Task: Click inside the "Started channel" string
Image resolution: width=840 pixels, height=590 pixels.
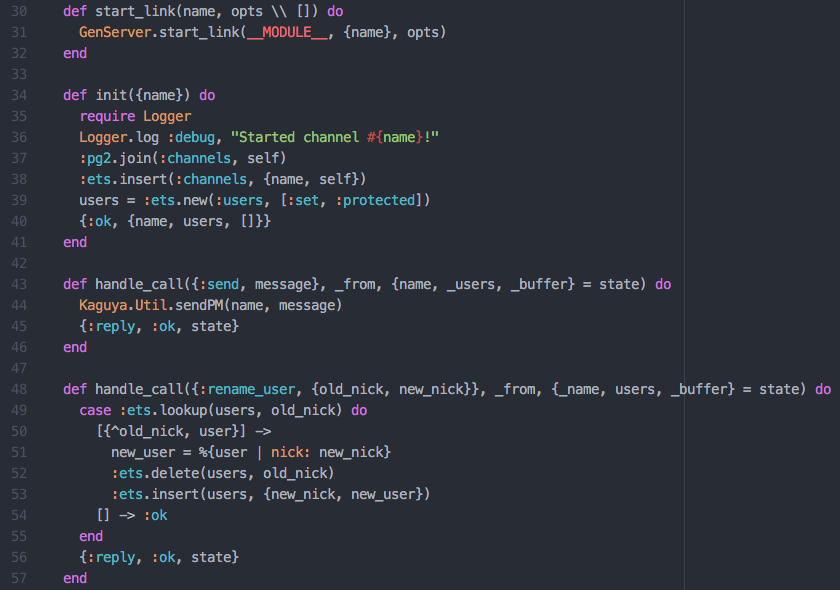Action: click(298, 137)
